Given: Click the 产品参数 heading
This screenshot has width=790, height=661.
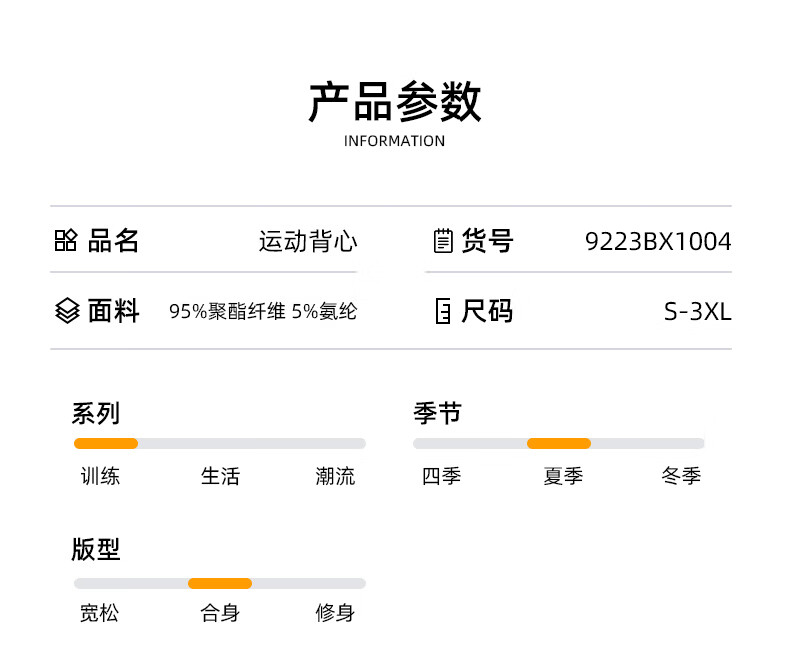Looking at the screenshot, I should [395, 102].
